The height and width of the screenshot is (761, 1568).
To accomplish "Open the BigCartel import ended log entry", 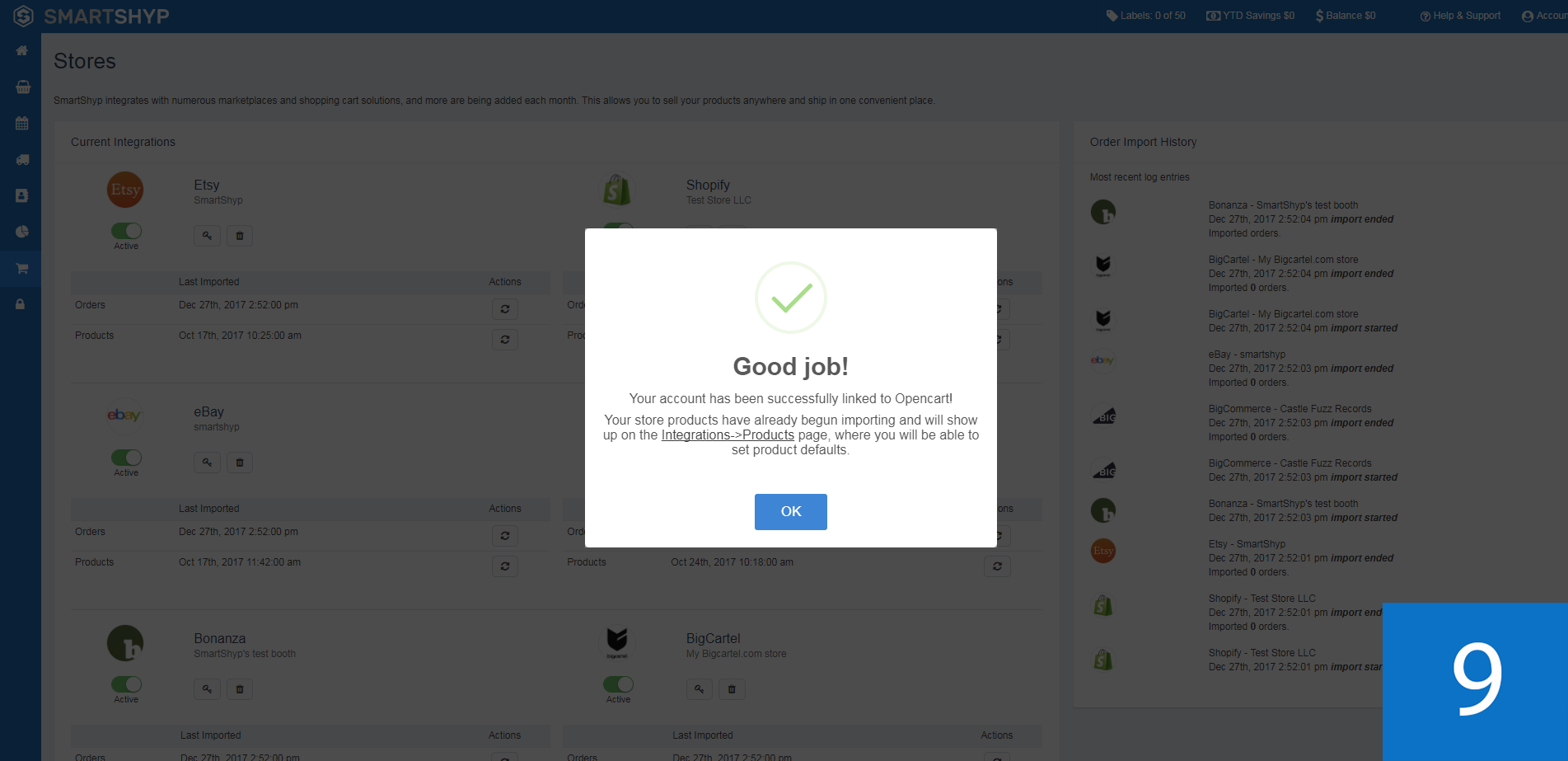I will pyautogui.click(x=1301, y=274).
